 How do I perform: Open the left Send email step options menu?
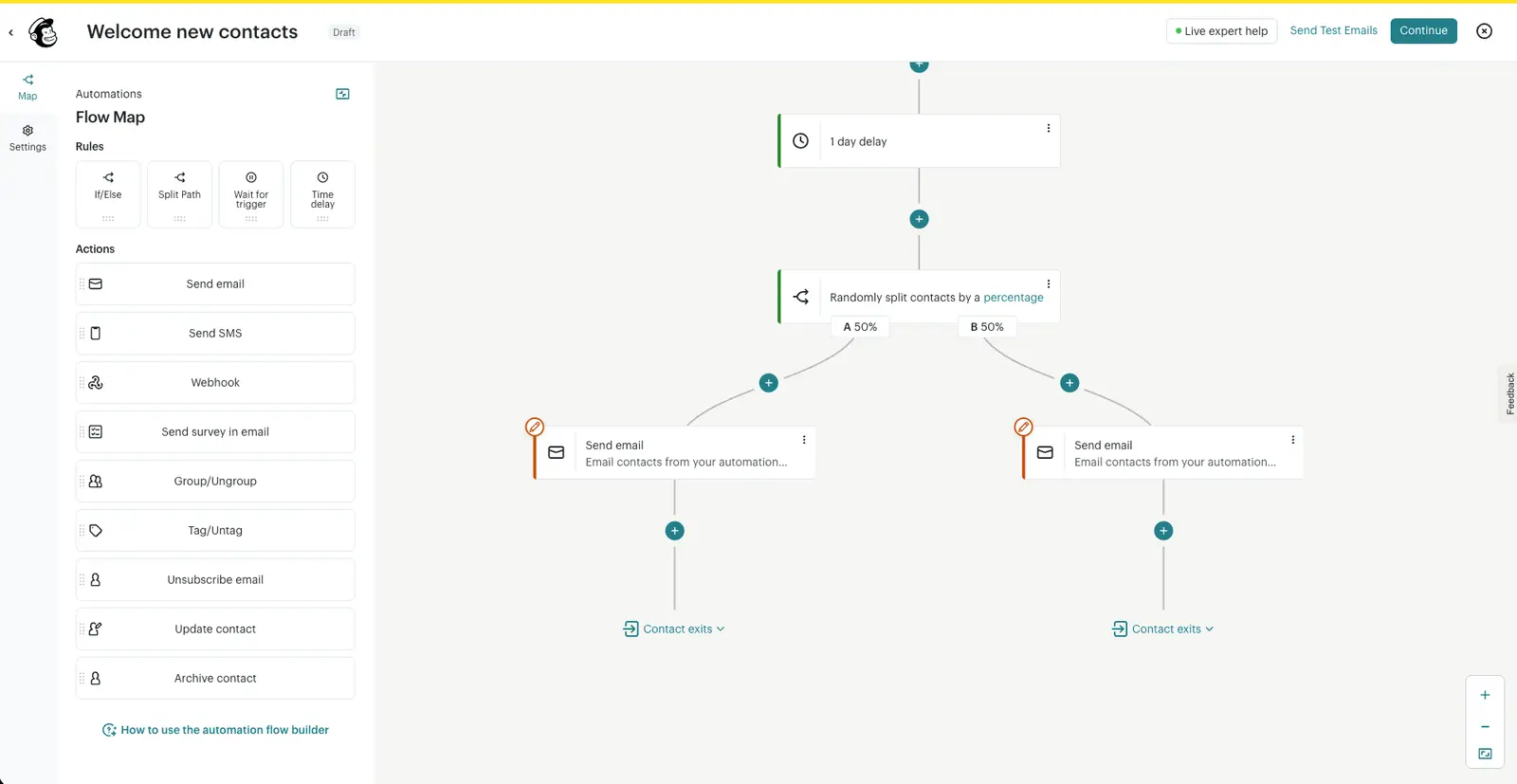tap(804, 440)
